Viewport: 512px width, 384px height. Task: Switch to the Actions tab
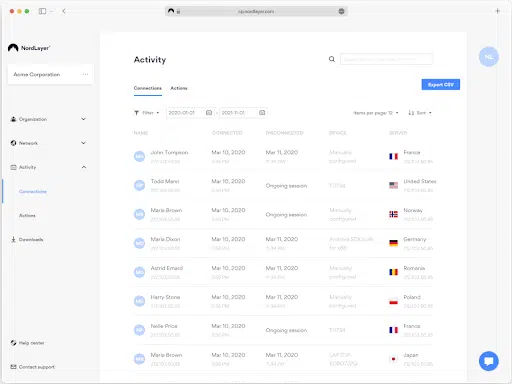[179, 88]
